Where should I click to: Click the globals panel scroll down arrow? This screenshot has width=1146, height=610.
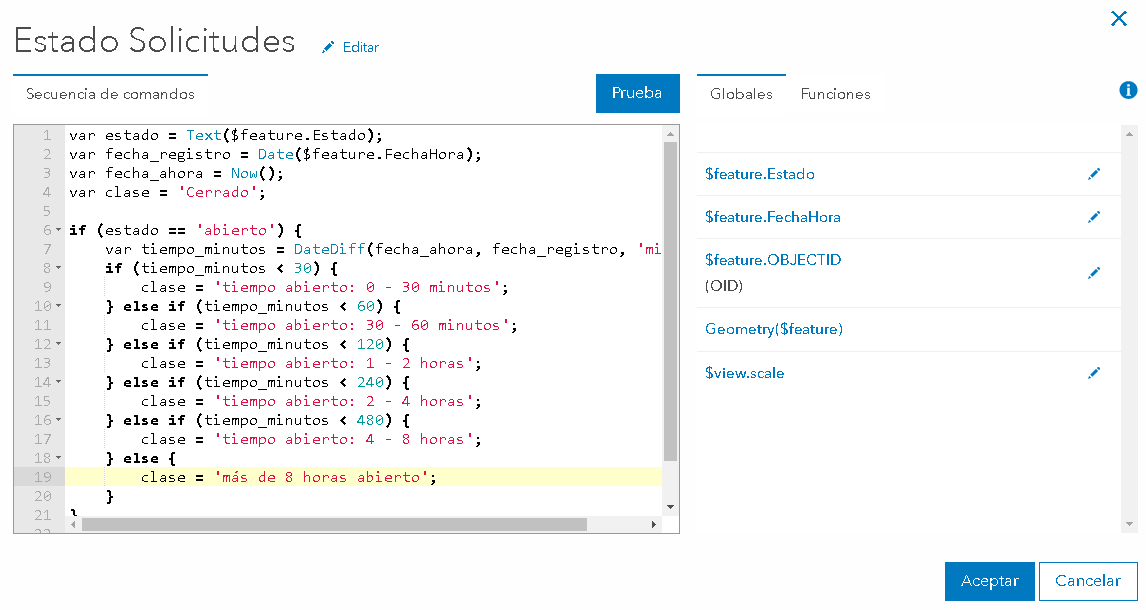[1130, 524]
